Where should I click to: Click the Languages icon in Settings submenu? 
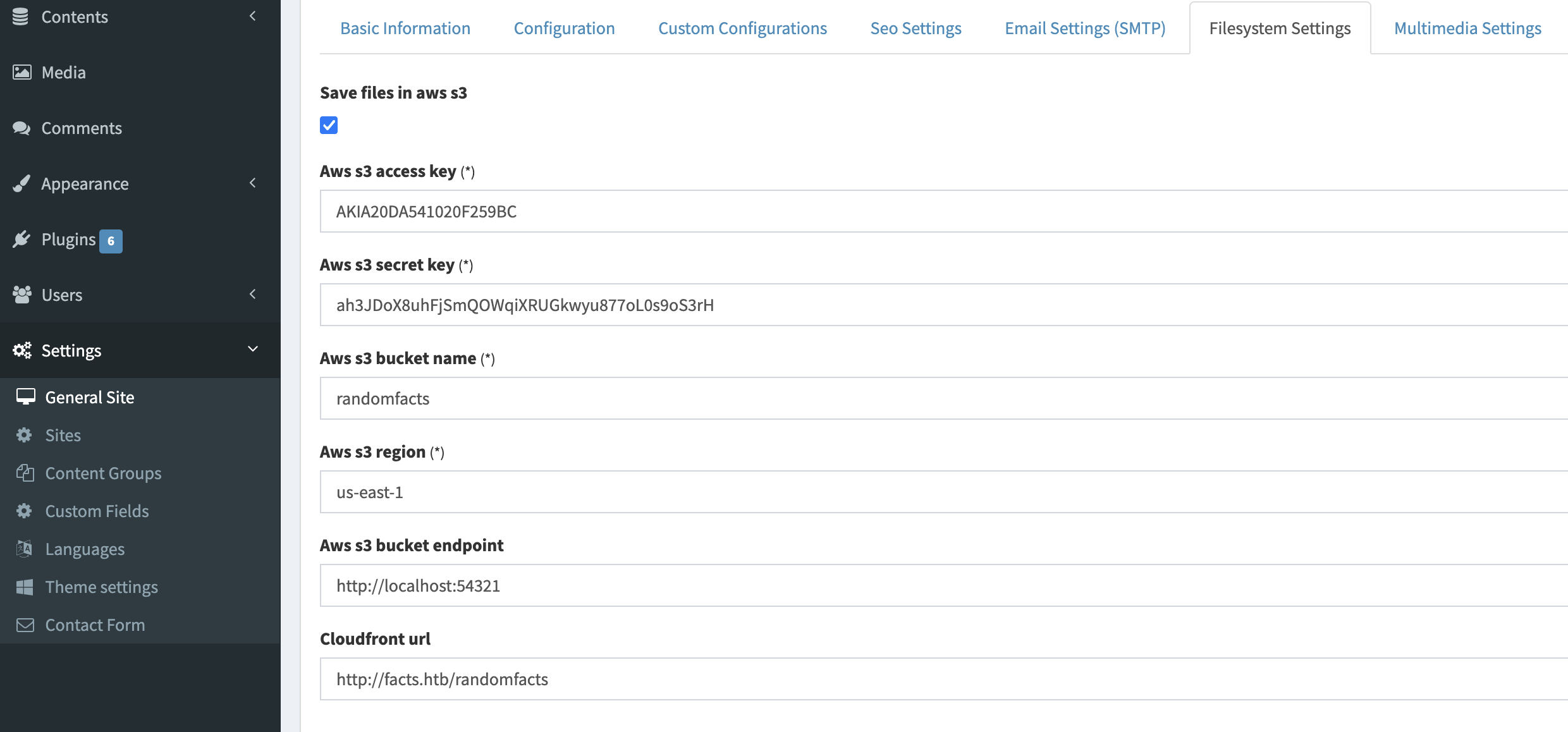(x=25, y=549)
